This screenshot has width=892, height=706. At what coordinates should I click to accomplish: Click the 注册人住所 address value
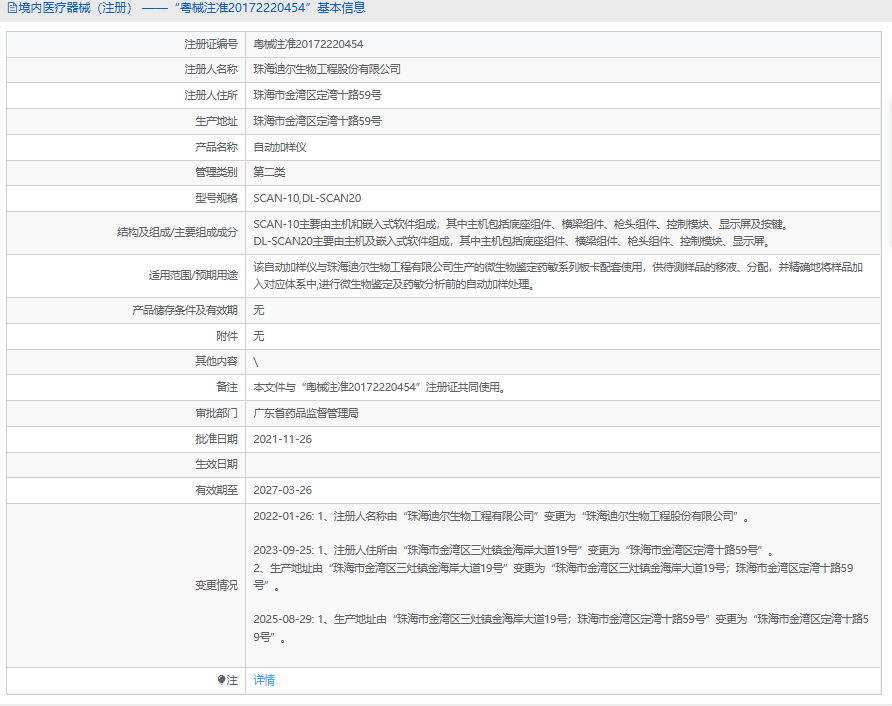coord(317,95)
